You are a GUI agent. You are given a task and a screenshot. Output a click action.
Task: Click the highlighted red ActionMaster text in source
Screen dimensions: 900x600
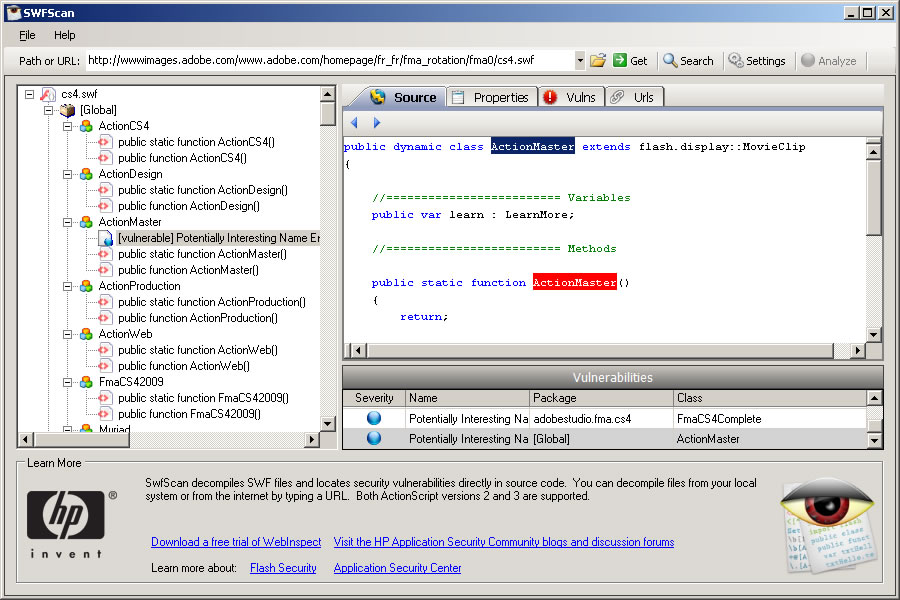click(x=575, y=282)
